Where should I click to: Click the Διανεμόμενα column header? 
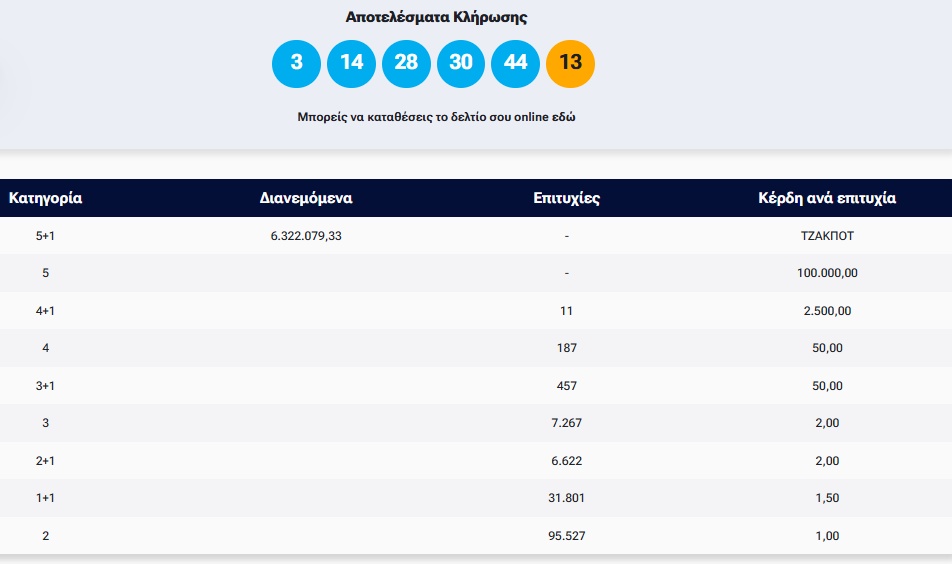306,198
